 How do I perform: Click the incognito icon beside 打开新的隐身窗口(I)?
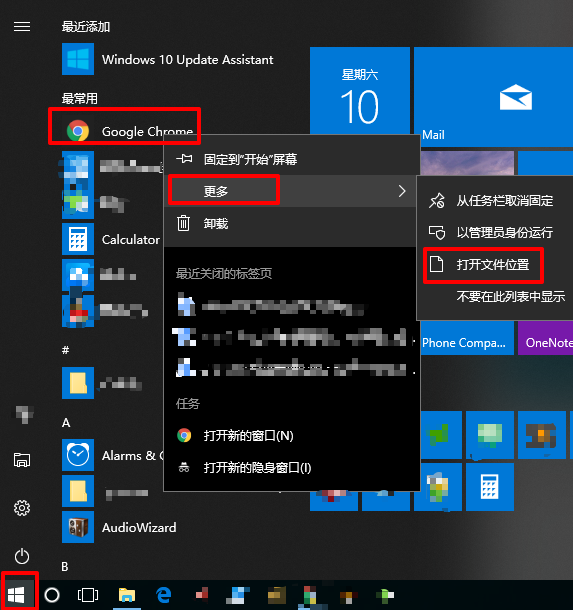(184, 467)
